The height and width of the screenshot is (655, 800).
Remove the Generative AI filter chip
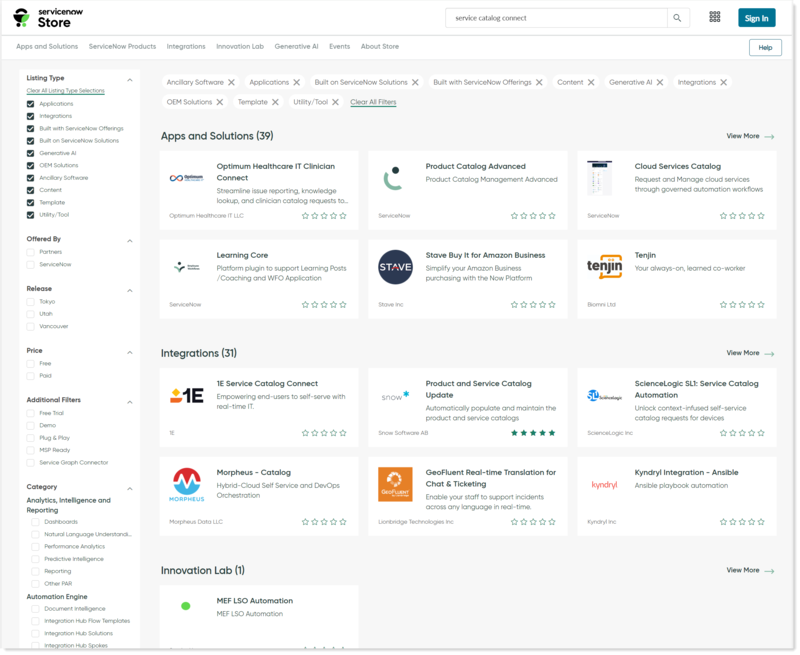[x=661, y=82]
